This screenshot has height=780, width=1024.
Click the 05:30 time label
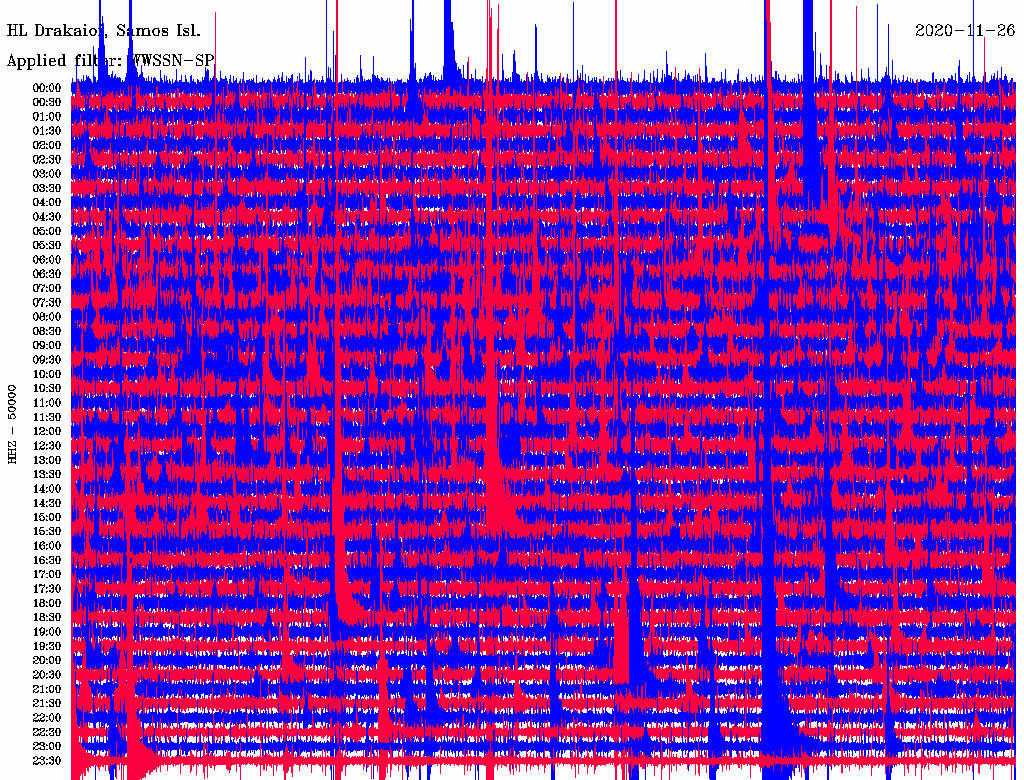pyautogui.click(x=47, y=245)
